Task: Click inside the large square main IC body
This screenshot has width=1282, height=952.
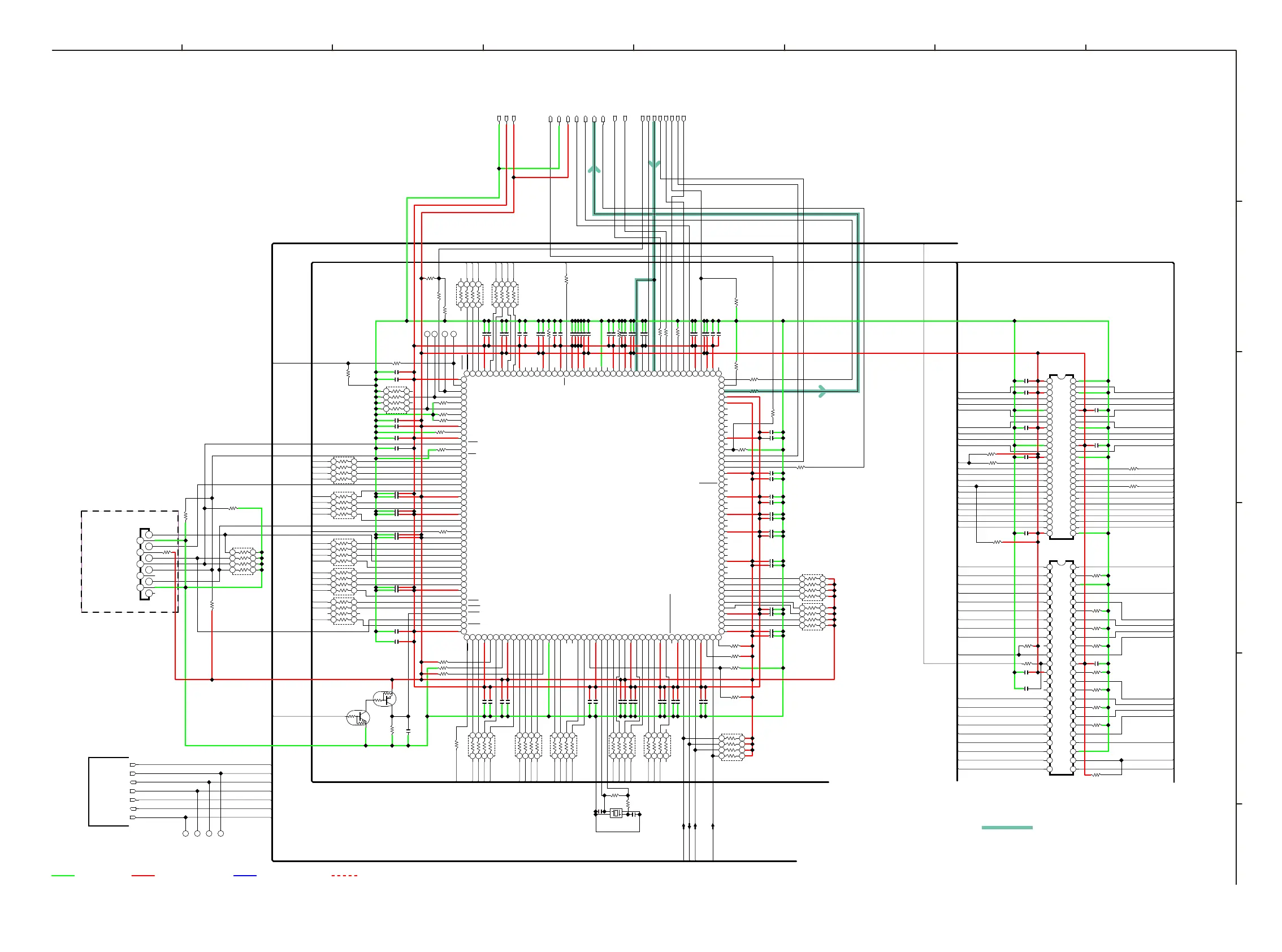Action: click(592, 505)
